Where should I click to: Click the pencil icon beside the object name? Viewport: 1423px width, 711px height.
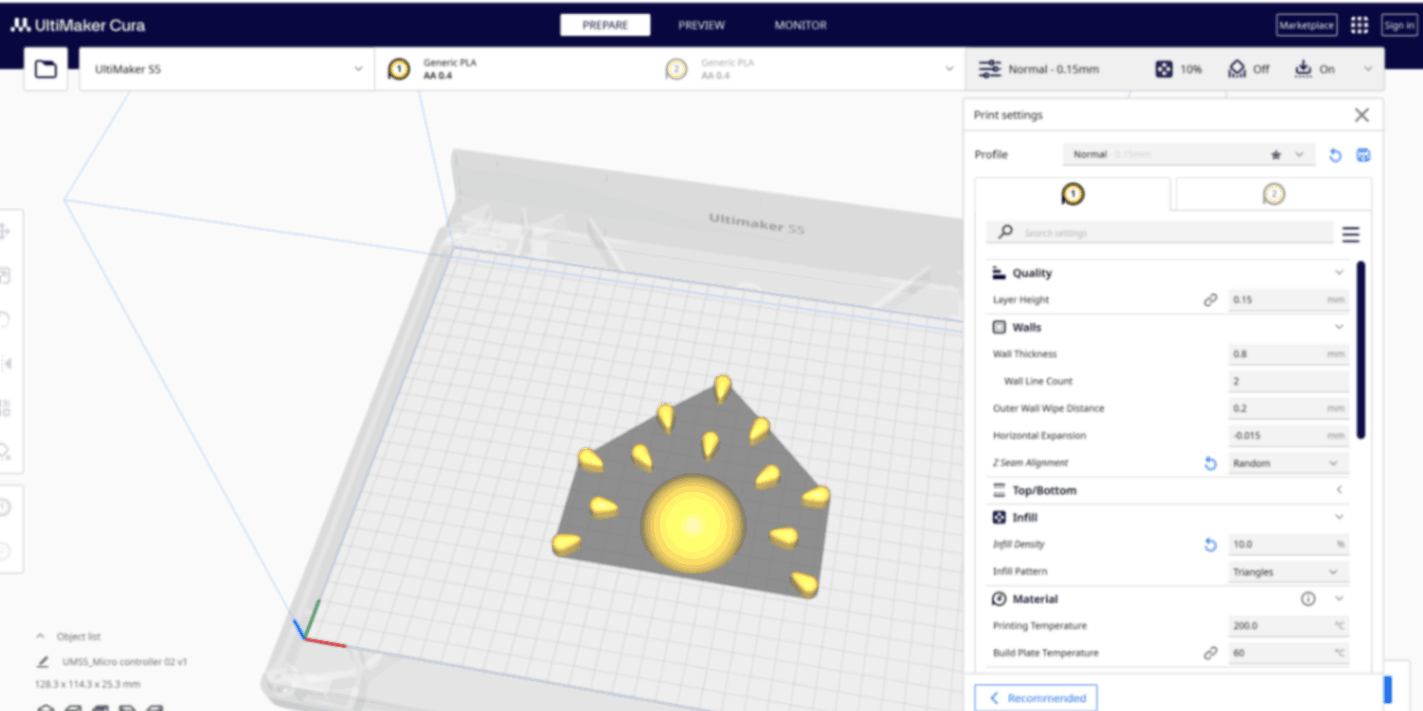click(43, 662)
